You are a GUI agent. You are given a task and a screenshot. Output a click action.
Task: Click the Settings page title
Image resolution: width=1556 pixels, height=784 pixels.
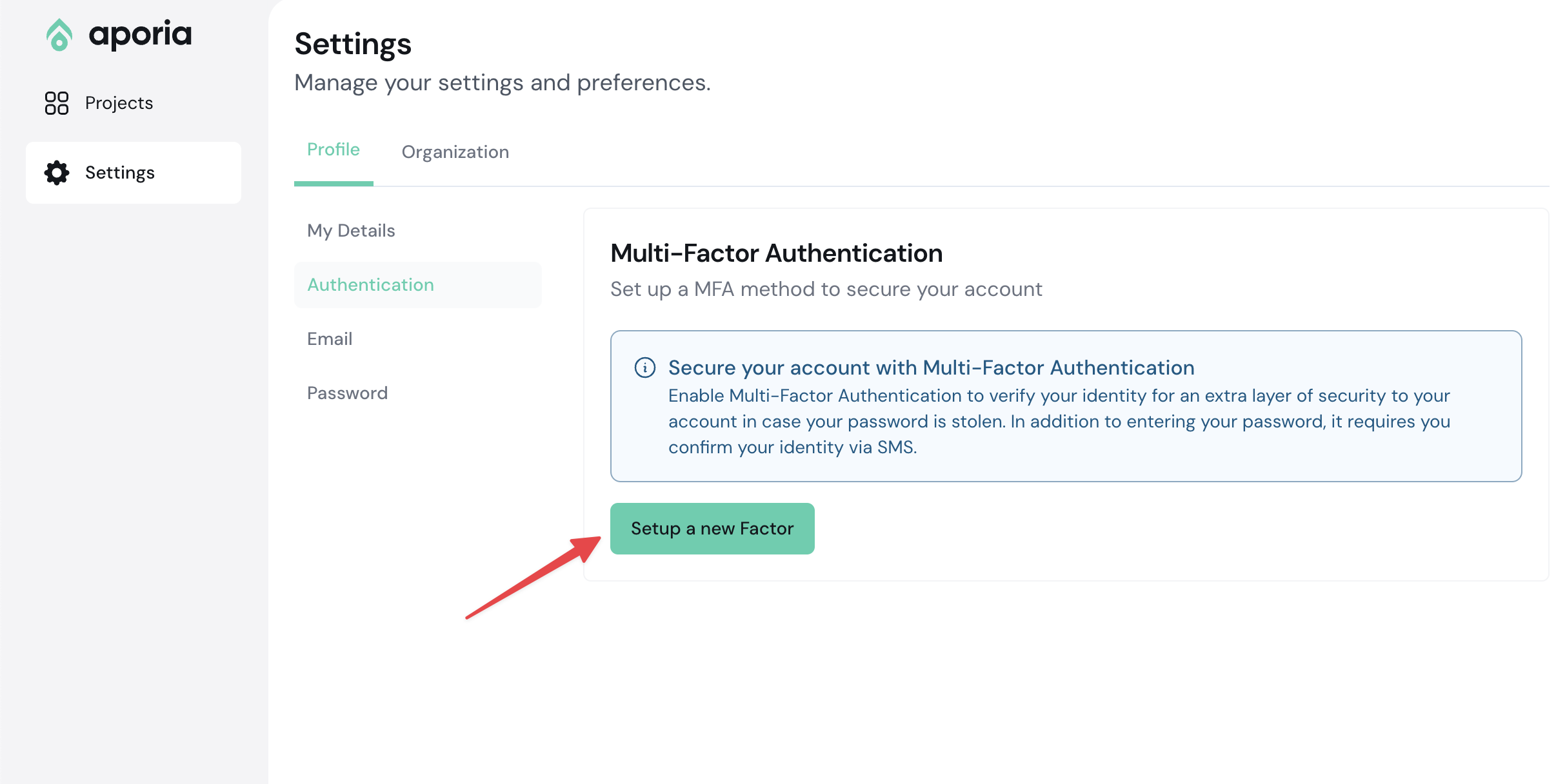tap(352, 44)
